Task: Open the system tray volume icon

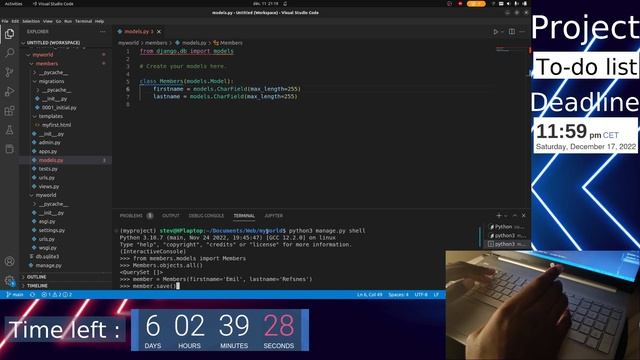Action: coord(509,4)
